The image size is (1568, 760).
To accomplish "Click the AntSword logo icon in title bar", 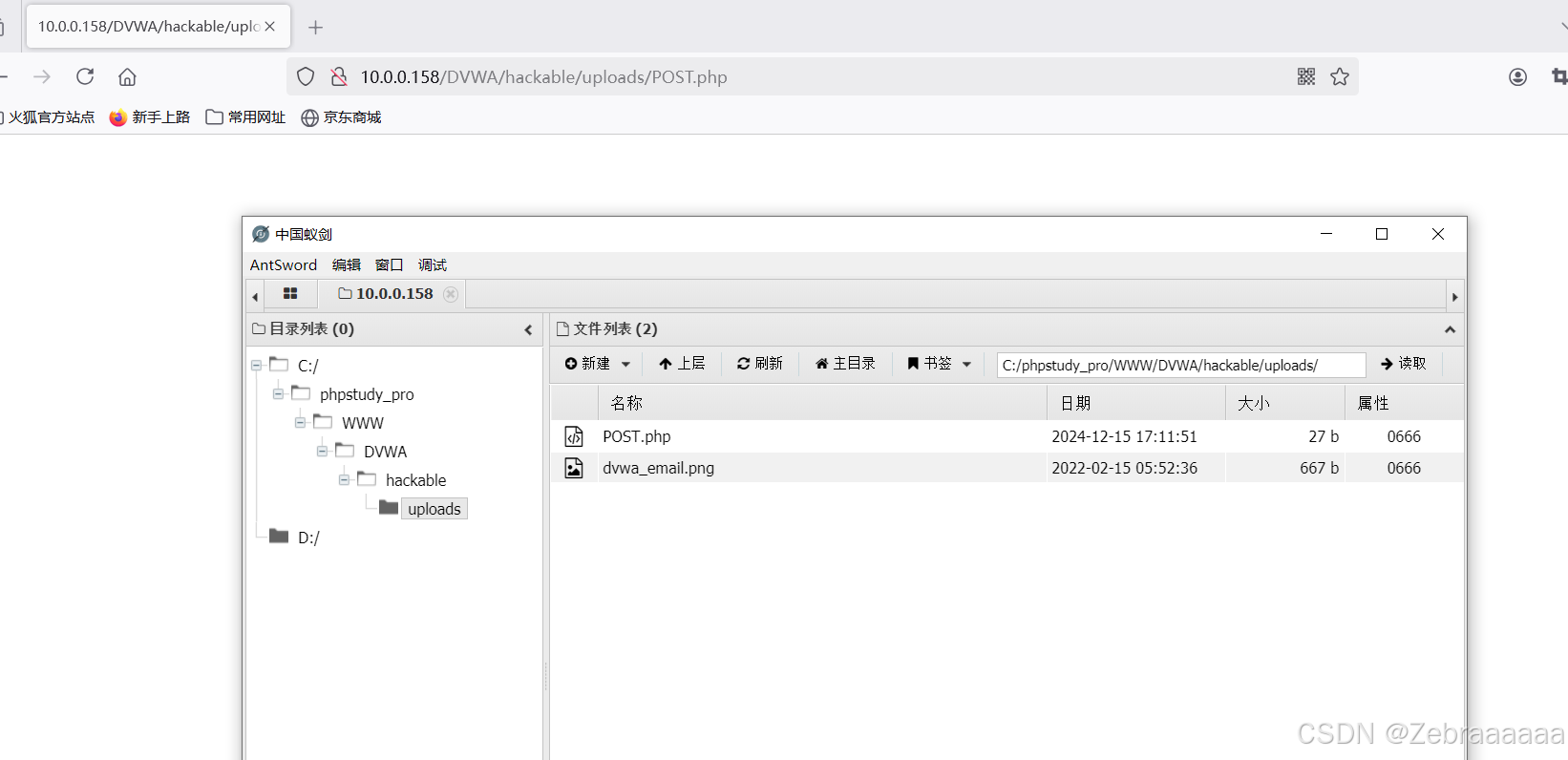I will [x=261, y=234].
